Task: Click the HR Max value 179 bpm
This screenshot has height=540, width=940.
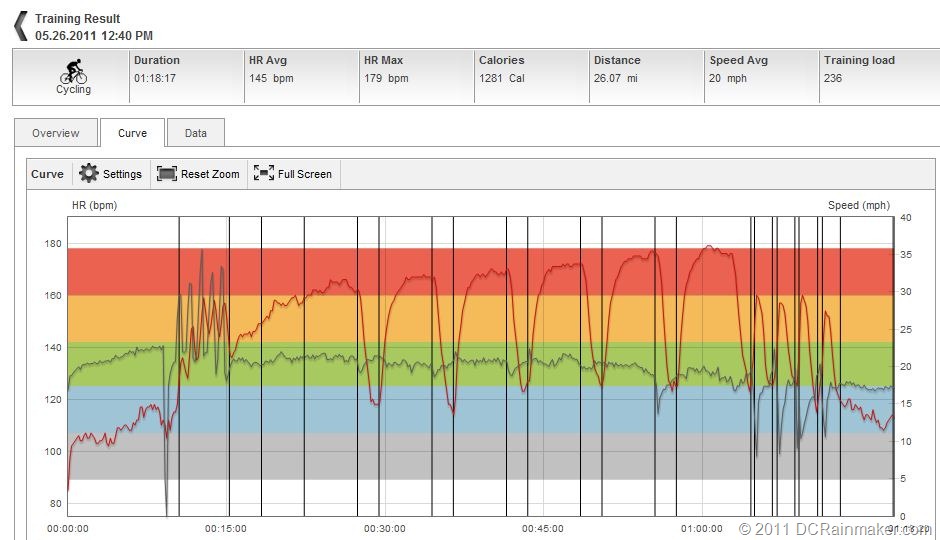Action: 386,78
